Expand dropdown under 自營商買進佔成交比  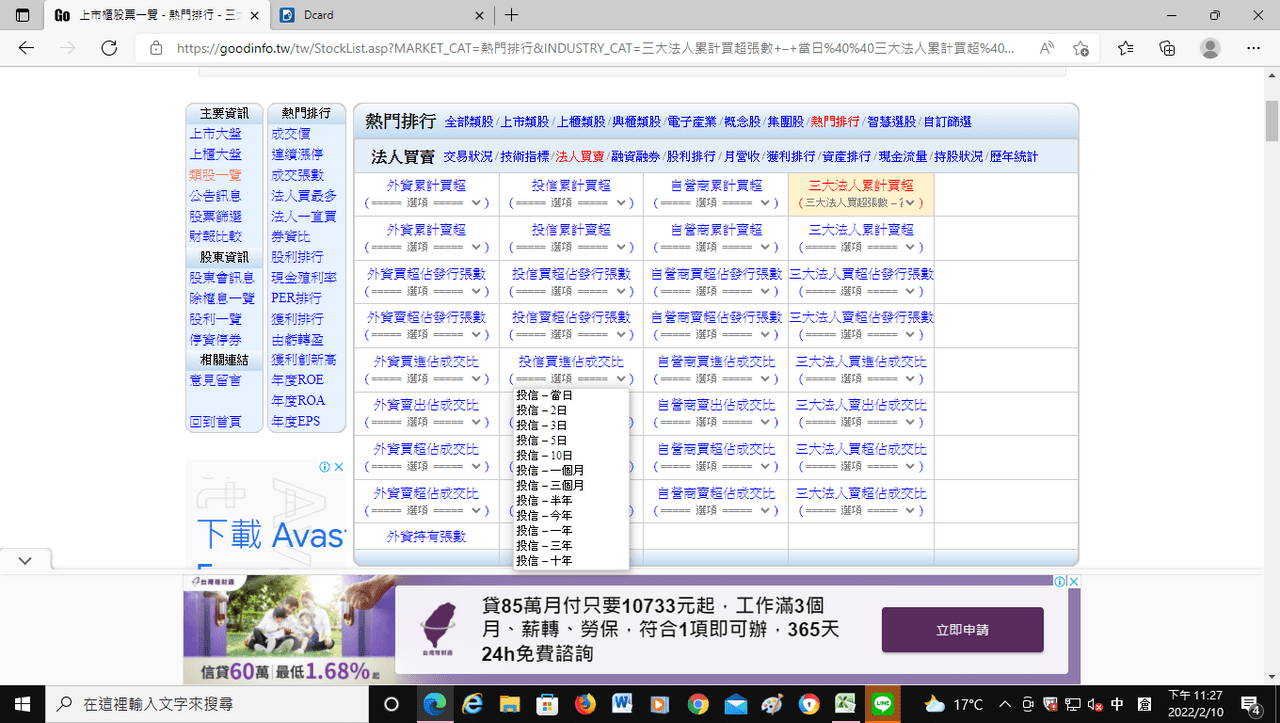716,379
